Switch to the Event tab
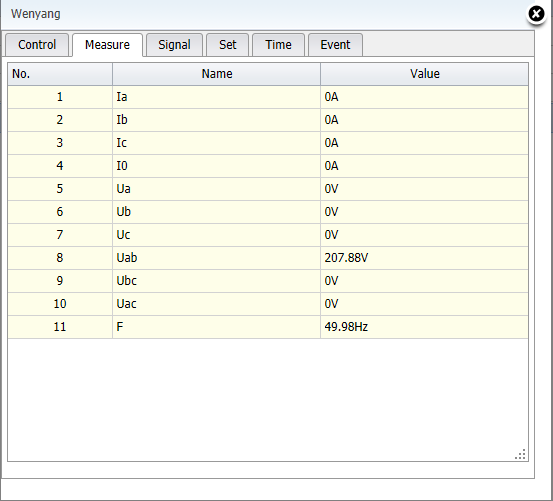Image resolution: width=553 pixels, height=501 pixels. coord(335,45)
